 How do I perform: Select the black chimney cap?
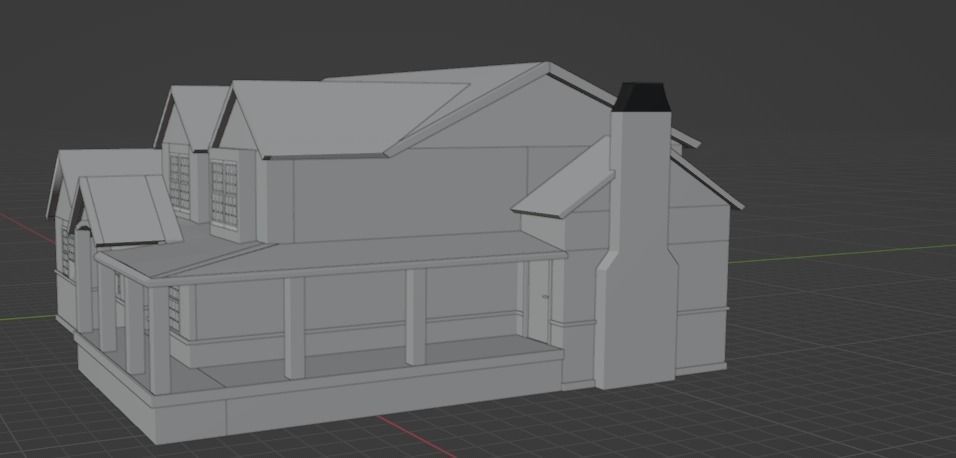tap(641, 97)
